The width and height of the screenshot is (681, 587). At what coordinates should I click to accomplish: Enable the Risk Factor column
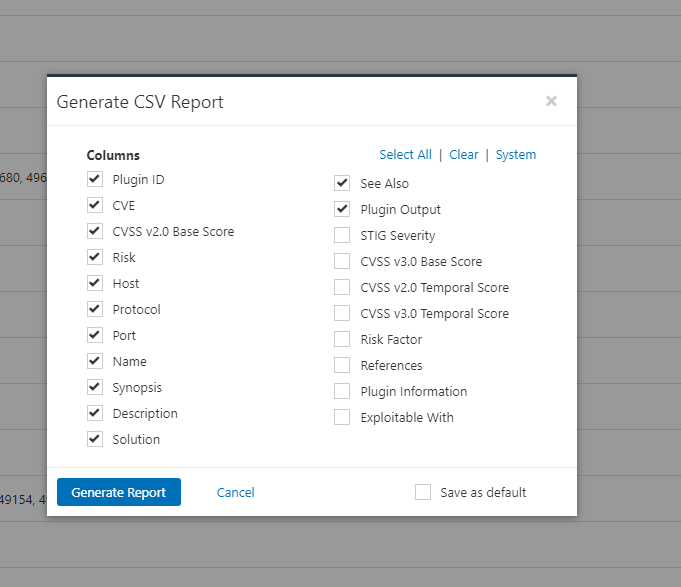[342, 339]
